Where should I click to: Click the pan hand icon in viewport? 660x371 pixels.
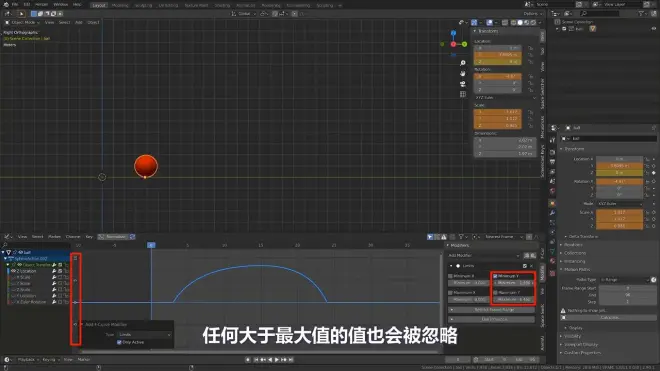463,73
